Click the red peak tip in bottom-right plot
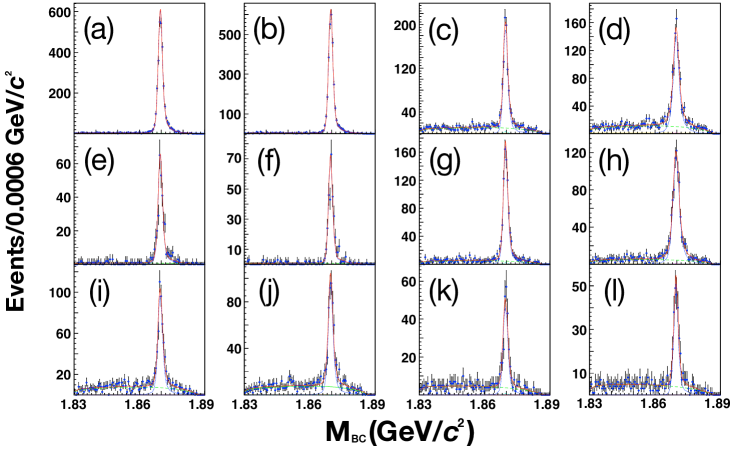Image resolution: width=736 pixels, height=451 pixels. [676, 275]
